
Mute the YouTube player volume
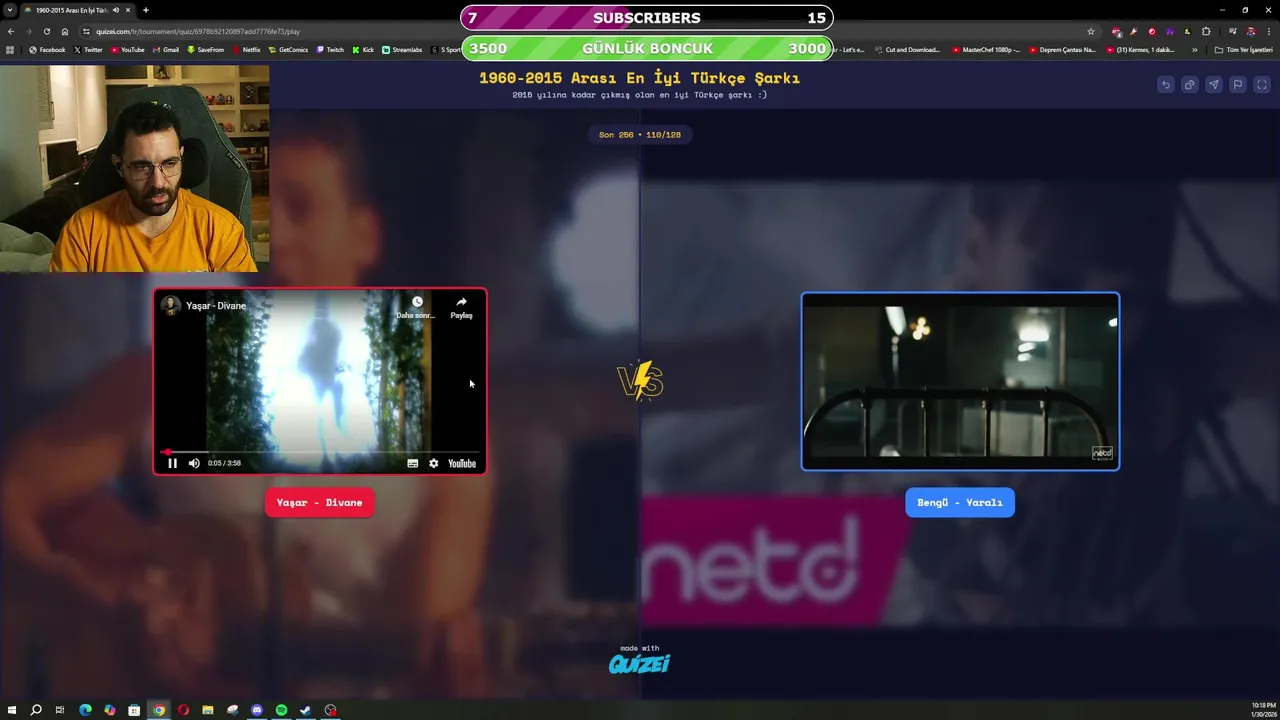(194, 463)
